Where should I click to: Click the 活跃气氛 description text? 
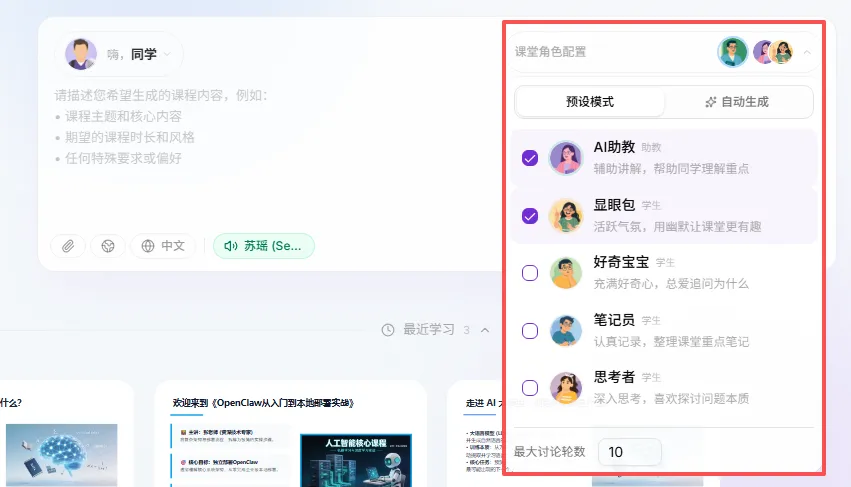click(677, 227)
